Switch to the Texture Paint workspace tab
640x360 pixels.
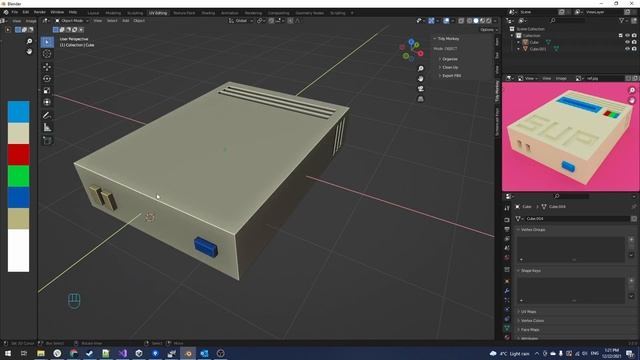[184, 13]
